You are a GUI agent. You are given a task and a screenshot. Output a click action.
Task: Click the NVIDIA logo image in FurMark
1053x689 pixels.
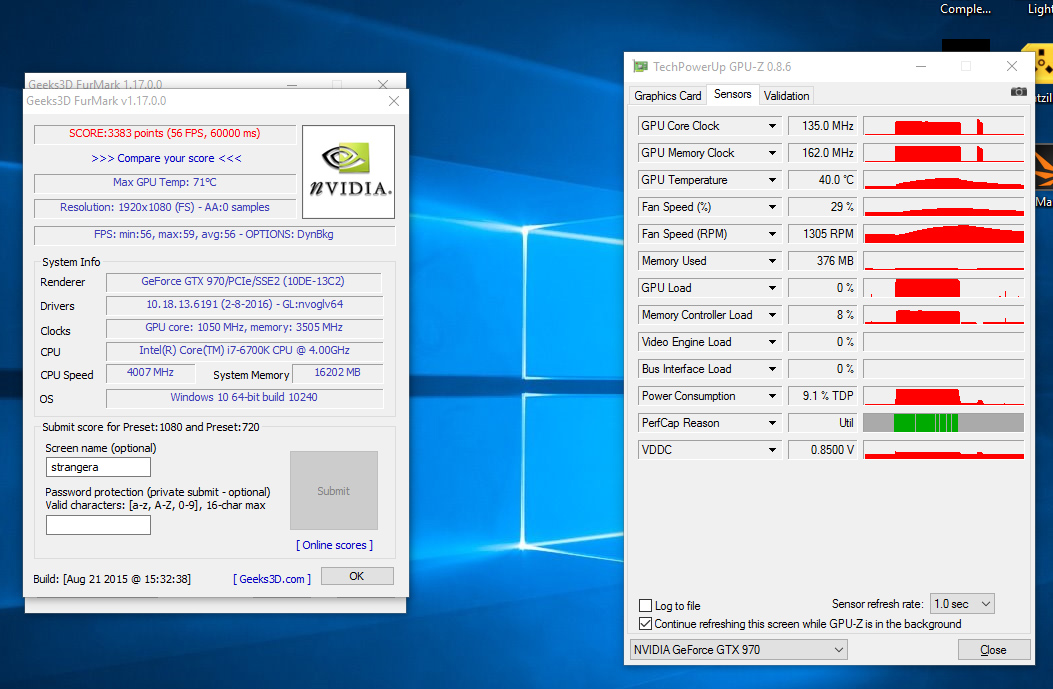point(348,171)
